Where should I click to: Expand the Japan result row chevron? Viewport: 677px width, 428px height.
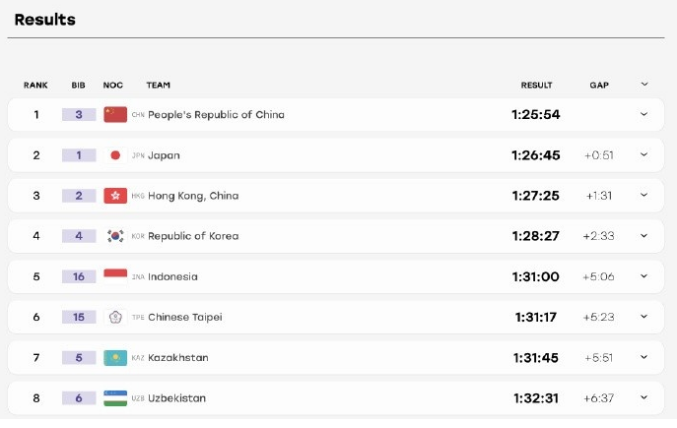coord(644,155)
